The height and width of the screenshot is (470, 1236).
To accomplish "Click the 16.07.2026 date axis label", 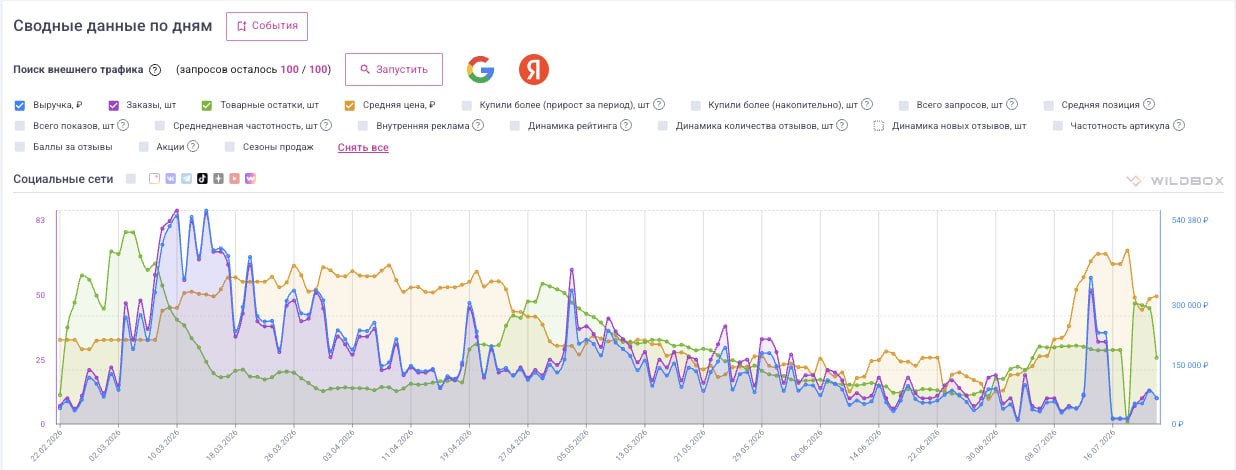I will (1100, 444).
